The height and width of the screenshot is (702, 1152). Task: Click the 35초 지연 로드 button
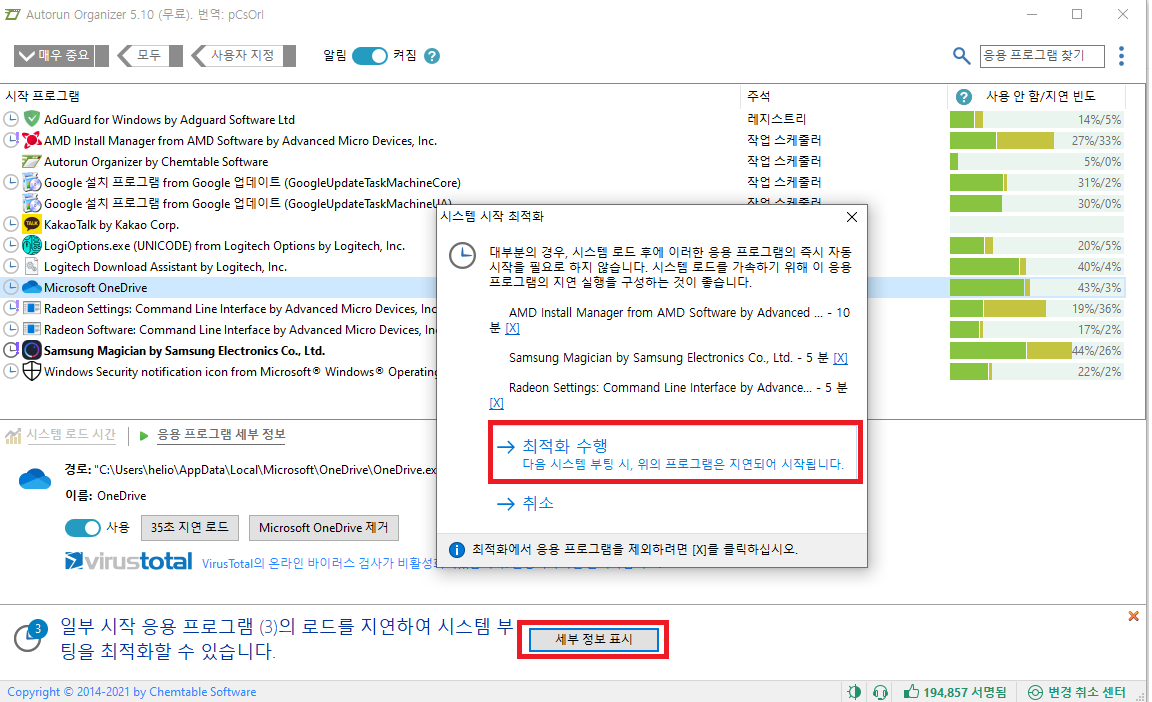(x=190, y=527)
